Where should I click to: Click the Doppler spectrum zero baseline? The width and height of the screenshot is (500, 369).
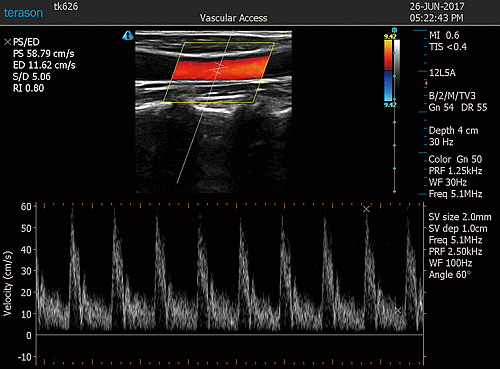coord(229,335)
